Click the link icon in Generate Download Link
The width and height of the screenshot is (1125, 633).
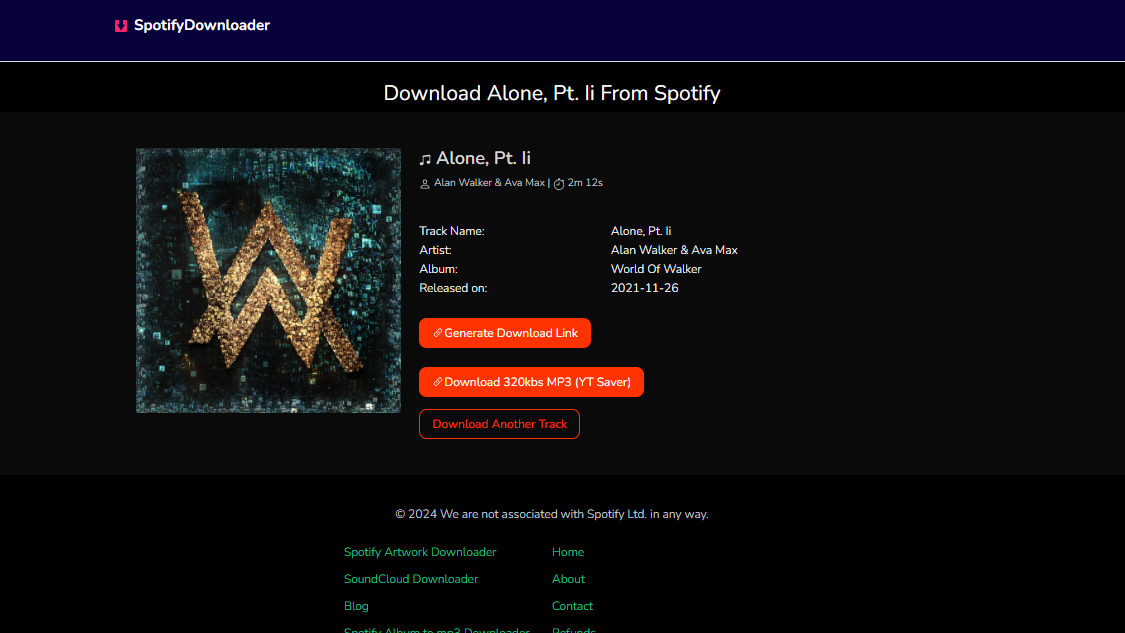pyautogui.click(x=438, y=333)
